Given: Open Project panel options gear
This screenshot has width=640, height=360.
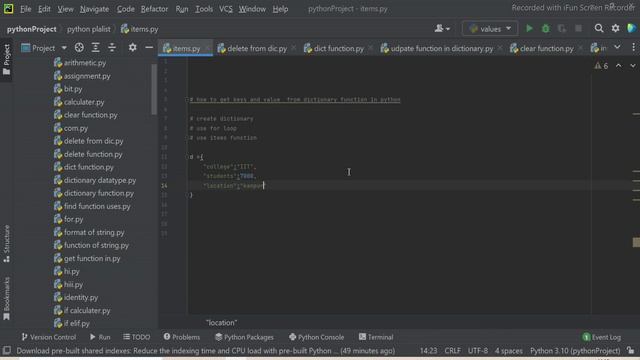Looking at the screenshot, I should tap(132, 48).
